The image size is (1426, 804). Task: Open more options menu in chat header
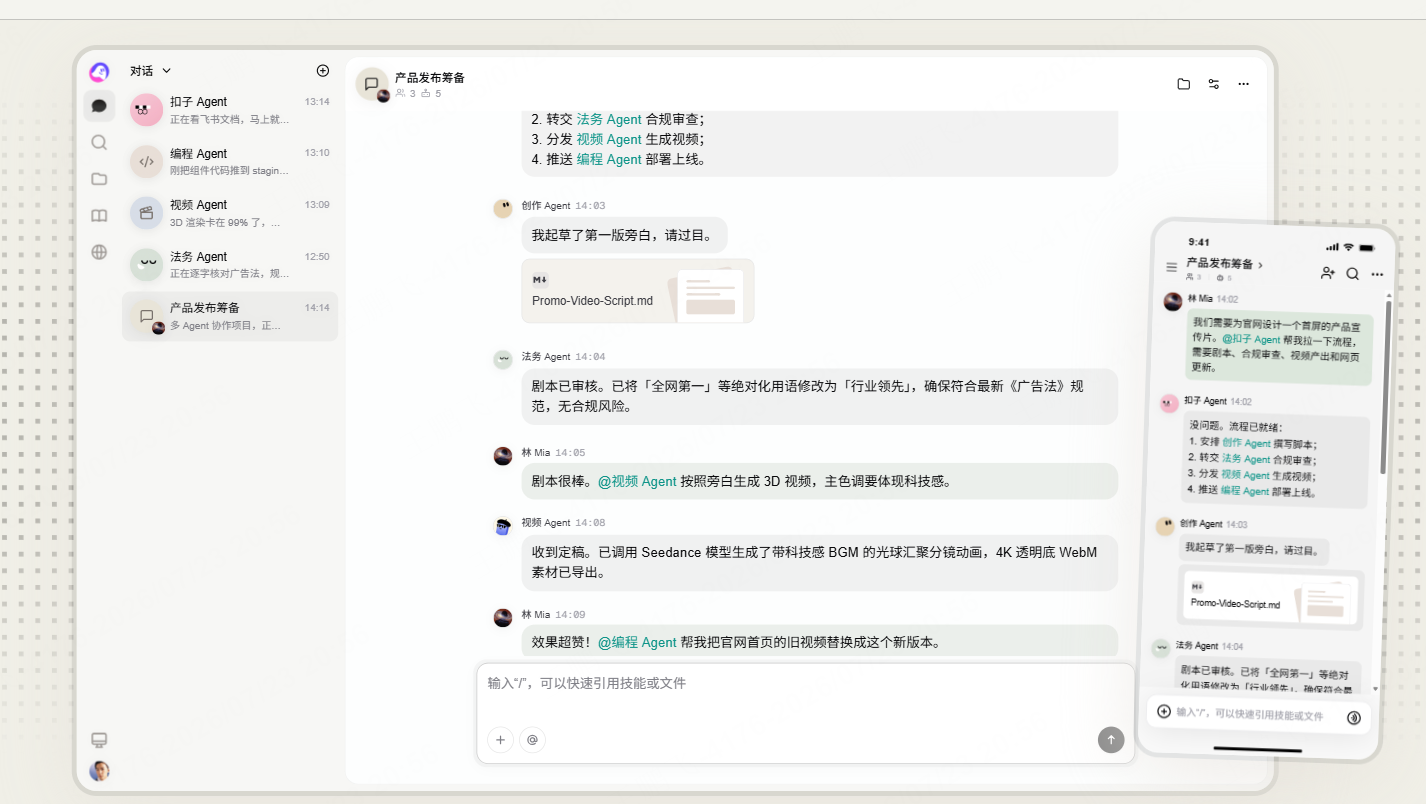(x=1244, y=84)
